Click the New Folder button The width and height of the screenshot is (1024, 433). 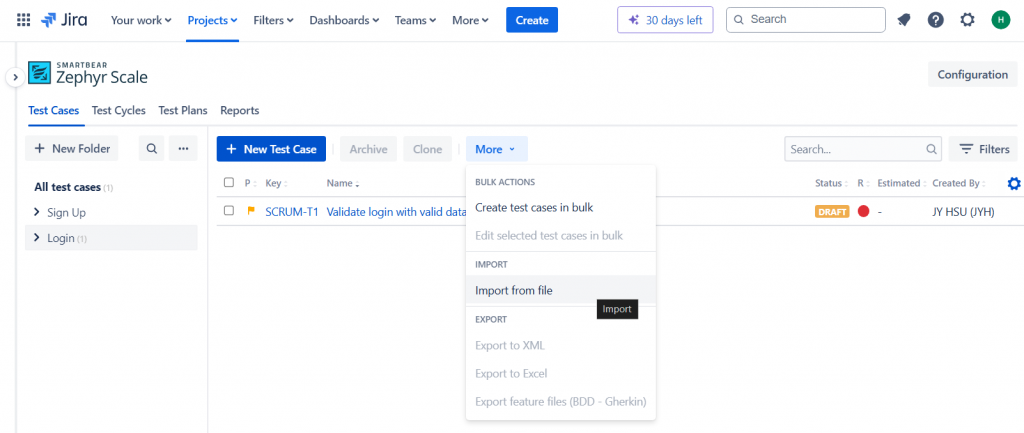click(72, 149)
